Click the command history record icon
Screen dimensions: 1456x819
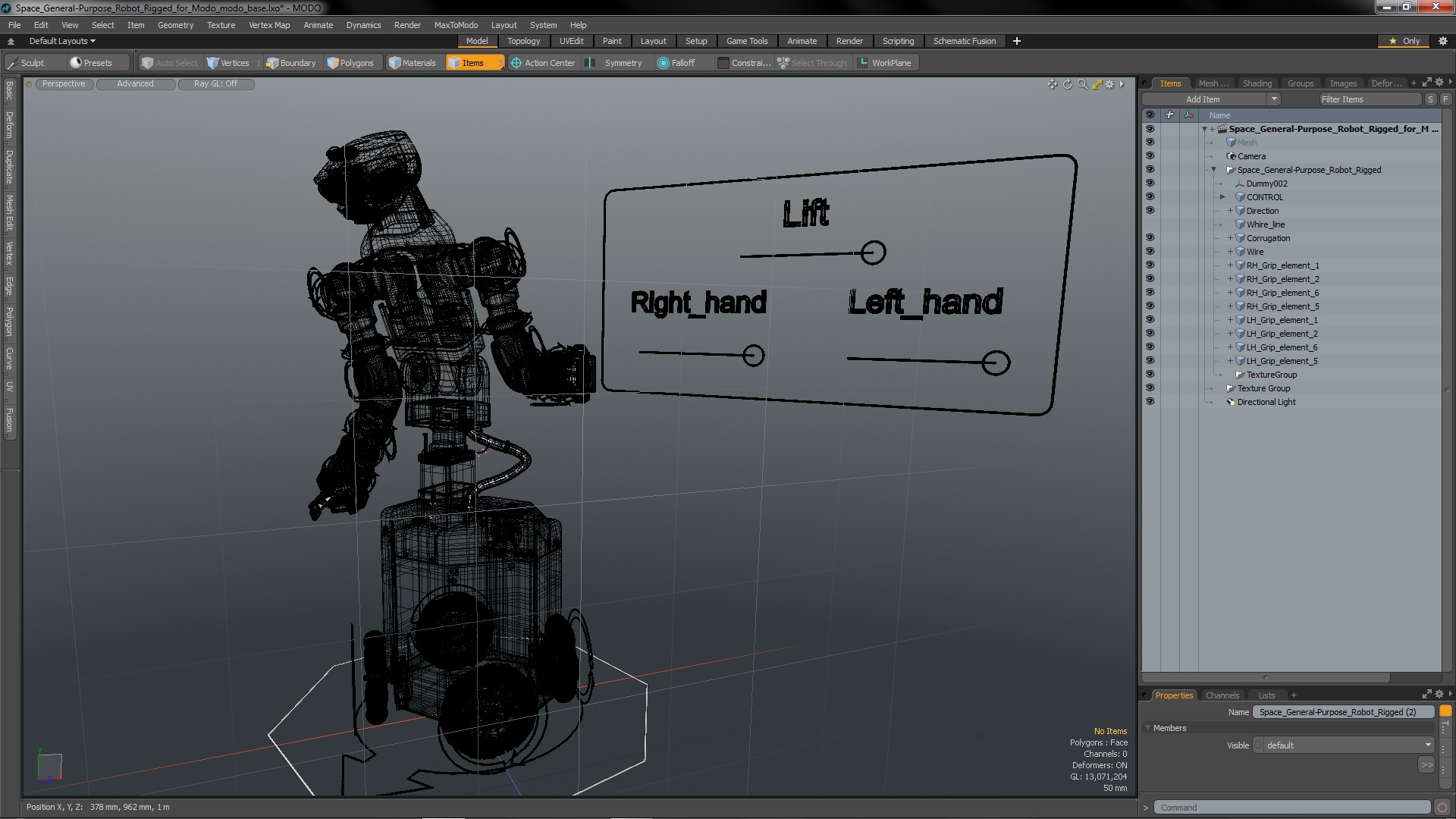click(1442, 808)
